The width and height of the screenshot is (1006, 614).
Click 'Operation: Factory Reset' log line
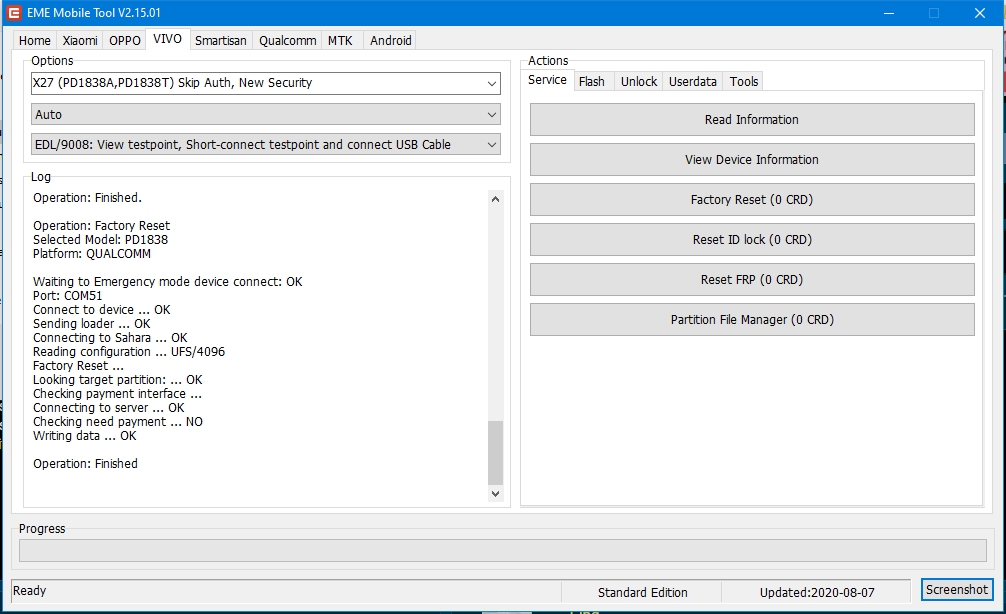(101, 226)
